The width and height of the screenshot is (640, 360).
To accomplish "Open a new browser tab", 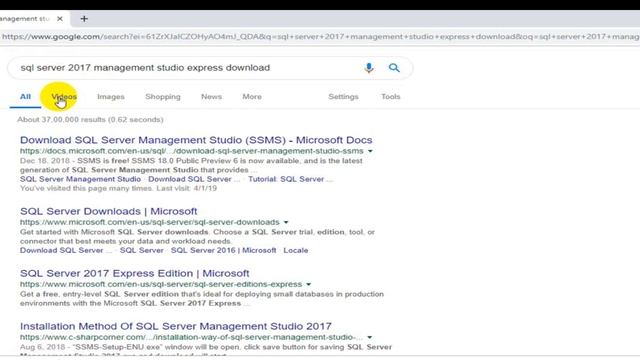I will (84, 19).
